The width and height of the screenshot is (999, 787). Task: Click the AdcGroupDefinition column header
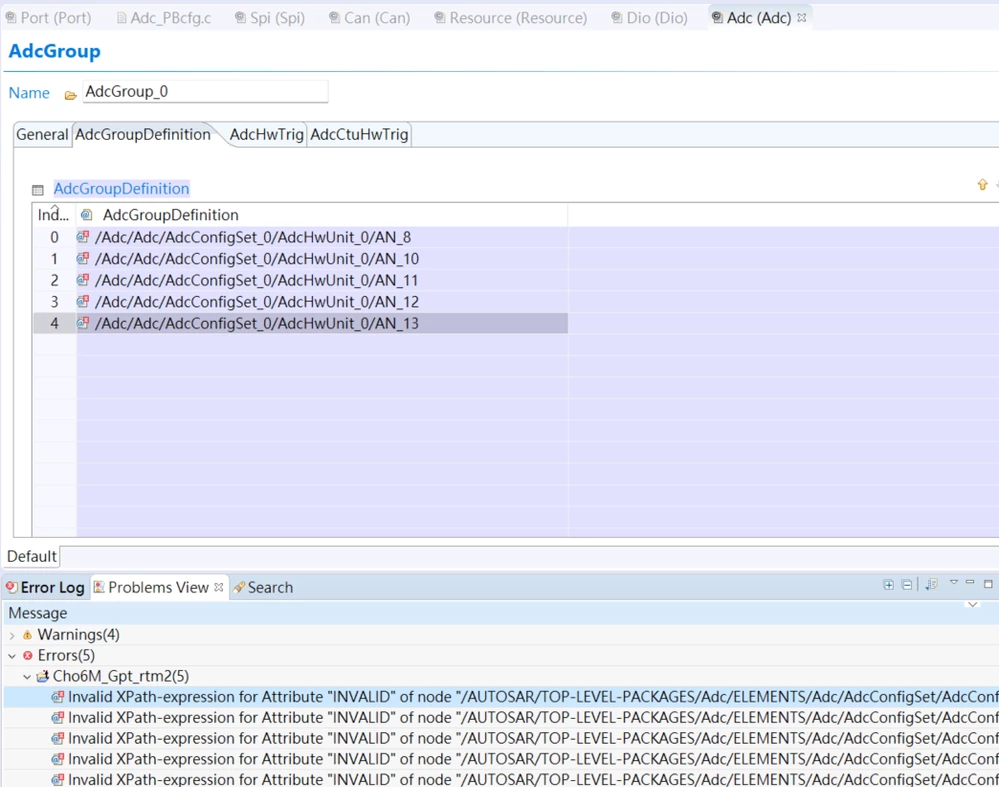tap(322, 215)
